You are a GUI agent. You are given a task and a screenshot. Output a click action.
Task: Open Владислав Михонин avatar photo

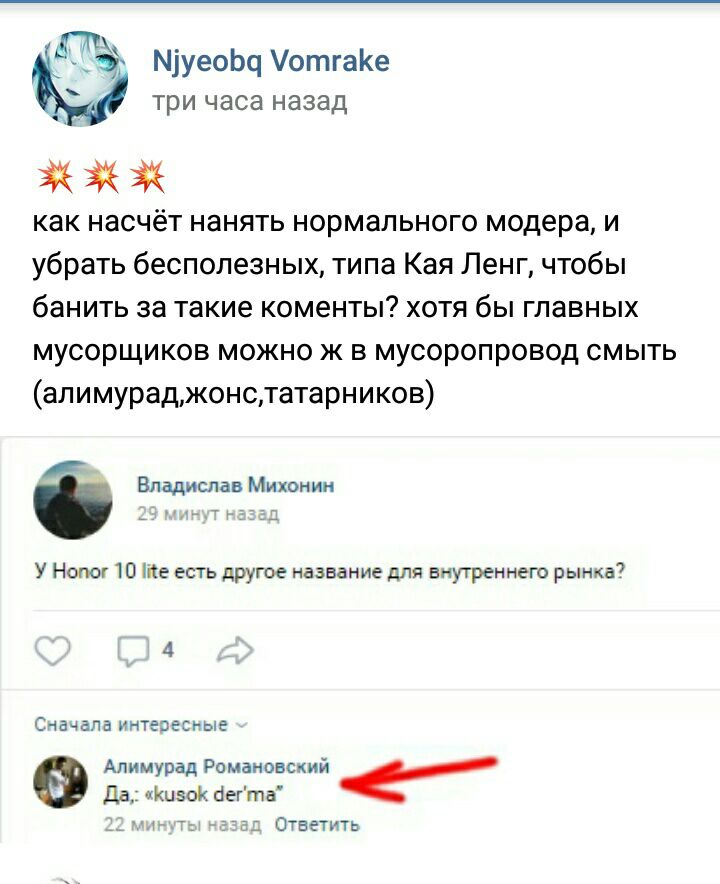pos(73,500)
